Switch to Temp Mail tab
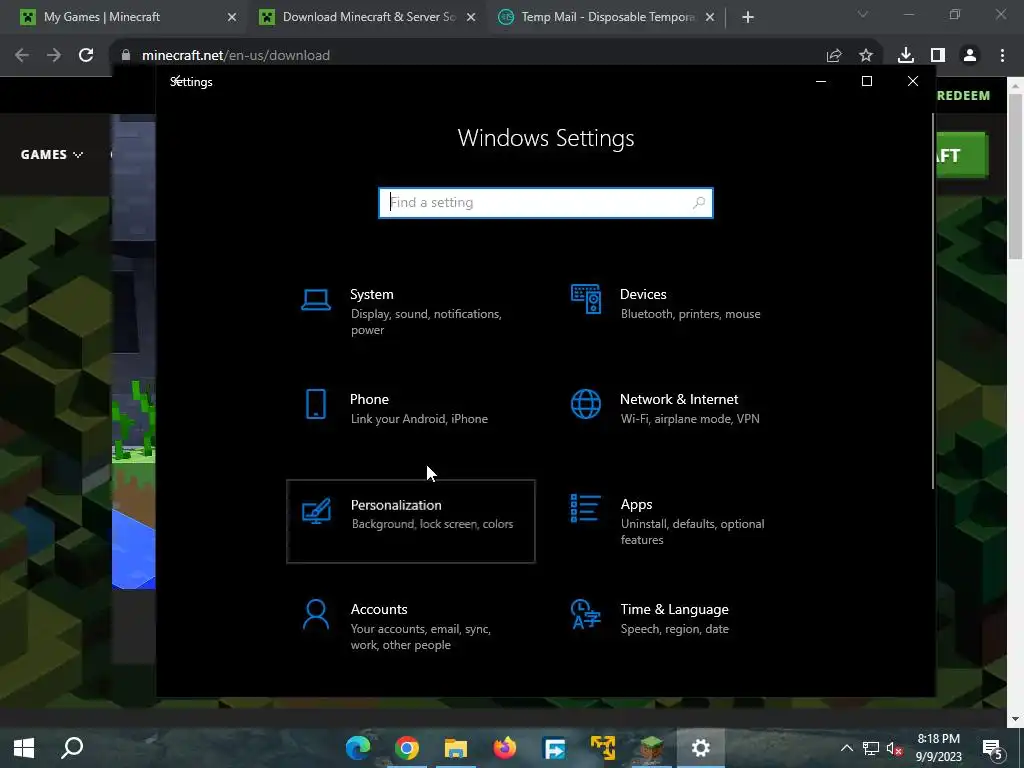This screenshot has height=768, width=1024. (608, 17)
